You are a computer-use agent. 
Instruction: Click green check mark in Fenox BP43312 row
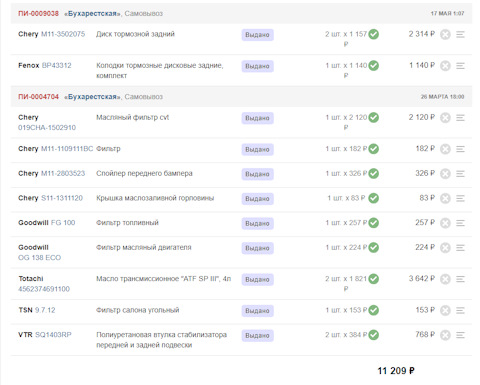click(x=374, y=65)
